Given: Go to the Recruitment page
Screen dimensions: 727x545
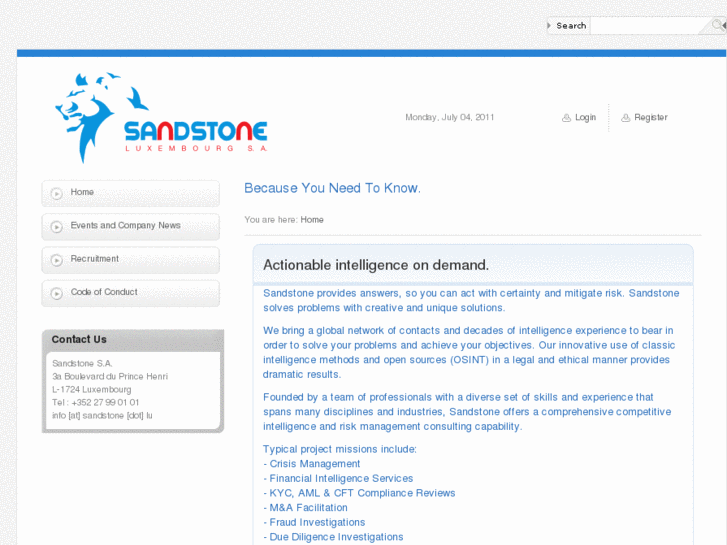Looking at the screenshot, I should click(x=130, y=260).
